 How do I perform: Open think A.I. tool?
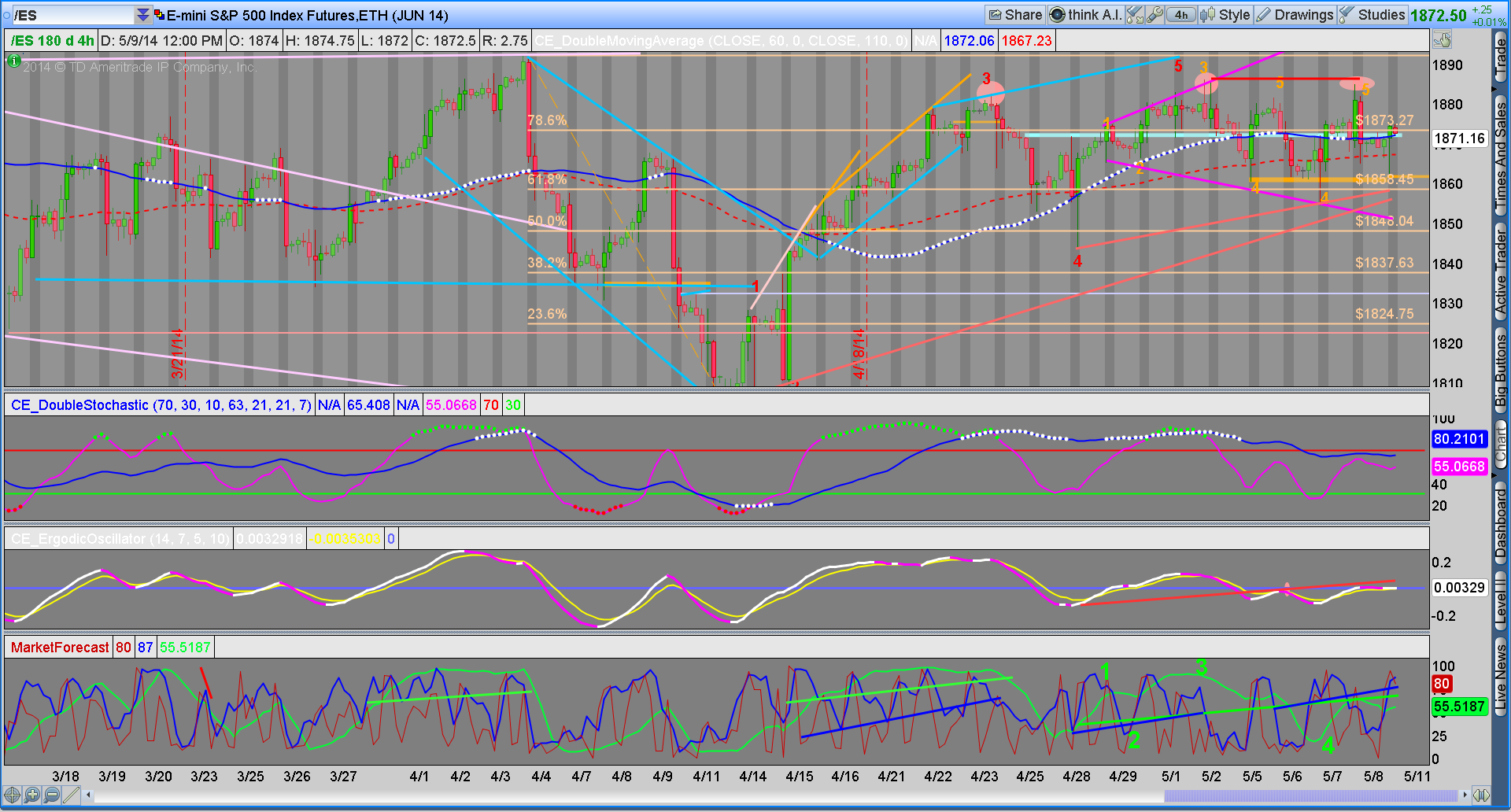coord(1085,15)
